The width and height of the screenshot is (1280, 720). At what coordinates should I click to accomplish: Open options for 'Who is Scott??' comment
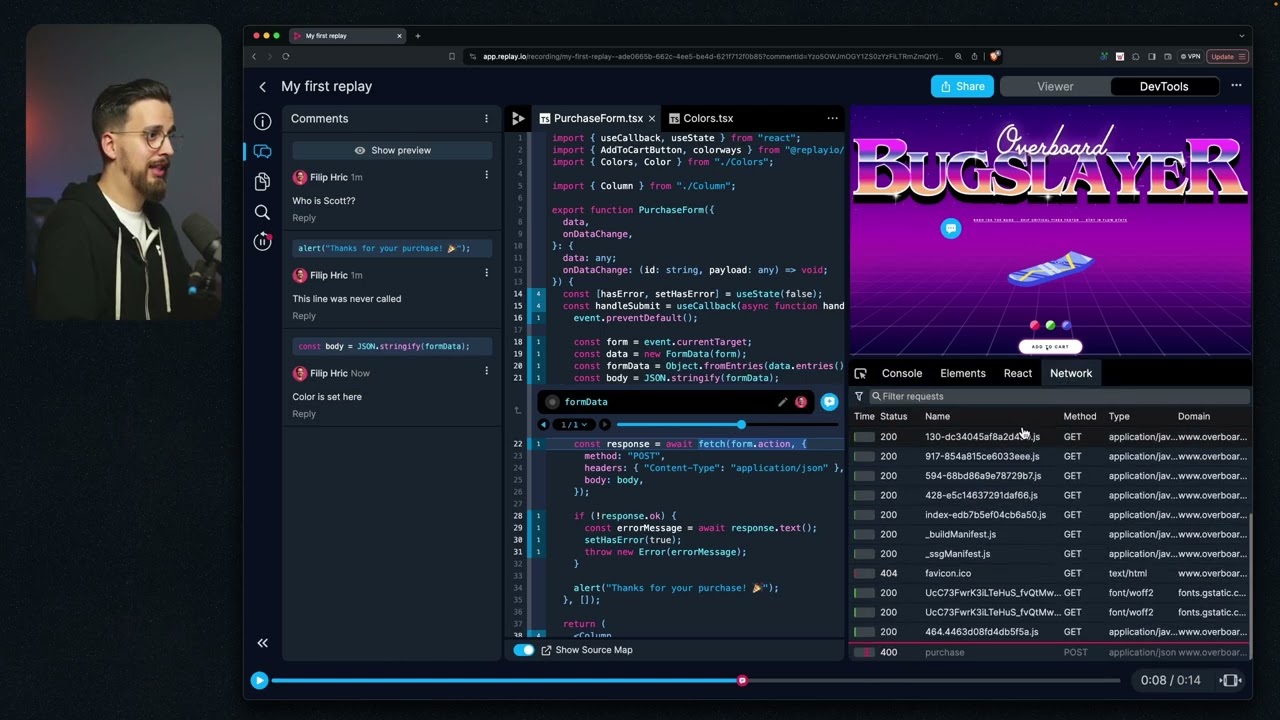tap(486, 175)
